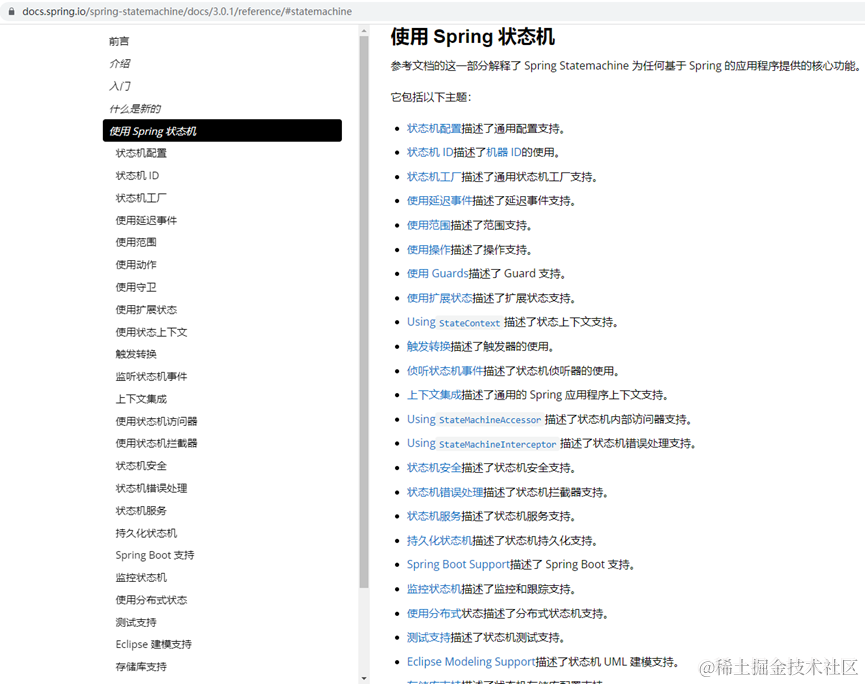Go to 状态机配置 in sidebar
Image resolution: width=865 pixels, height=684 pixels.
click(x=141, y=153)
